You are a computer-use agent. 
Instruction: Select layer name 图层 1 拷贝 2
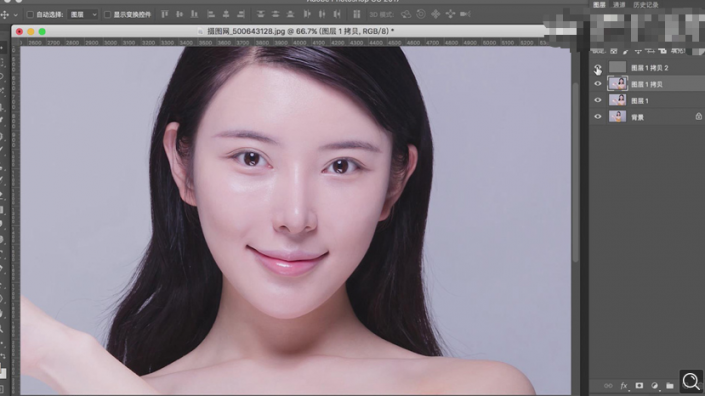tap(650, 68)
